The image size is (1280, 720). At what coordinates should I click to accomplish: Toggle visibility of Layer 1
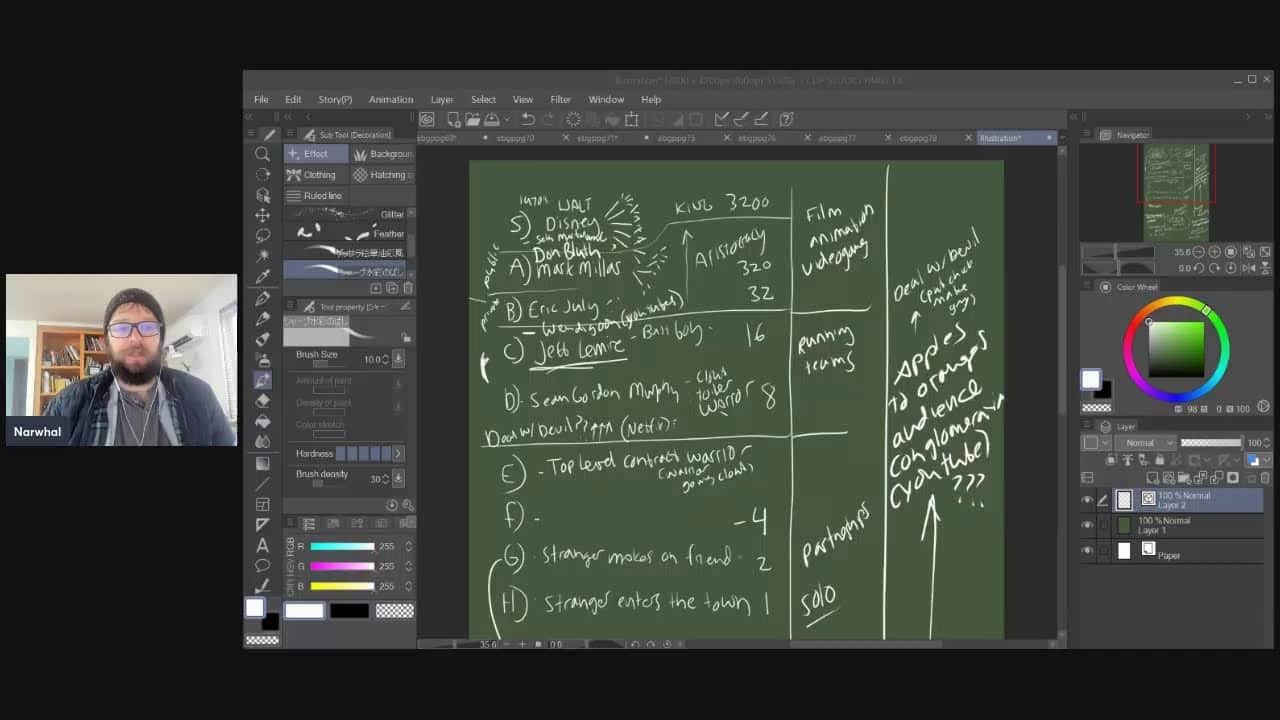(x=1087, y=525)
